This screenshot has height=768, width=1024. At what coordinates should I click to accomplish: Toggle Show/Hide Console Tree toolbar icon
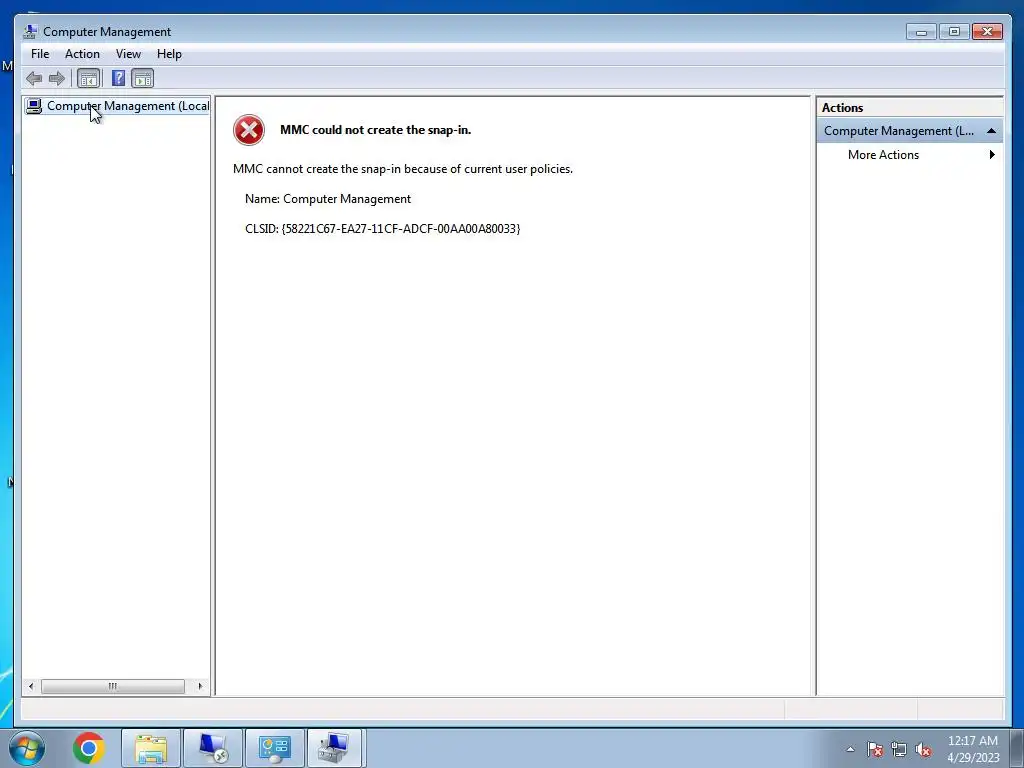[x=89, y=79]
